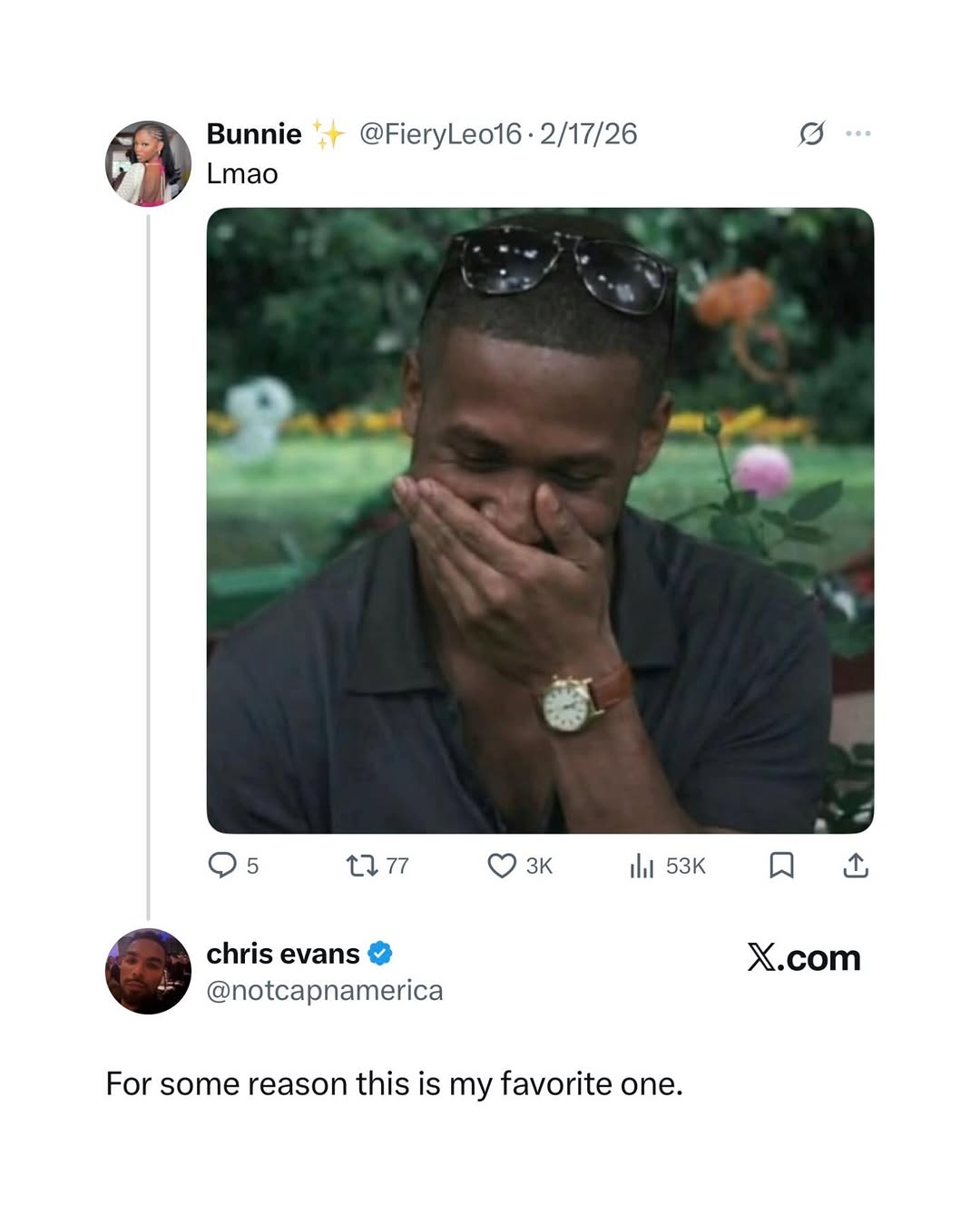Click the repost arrows icon
Screen dimensions: 980x1224
click(362, 866)
